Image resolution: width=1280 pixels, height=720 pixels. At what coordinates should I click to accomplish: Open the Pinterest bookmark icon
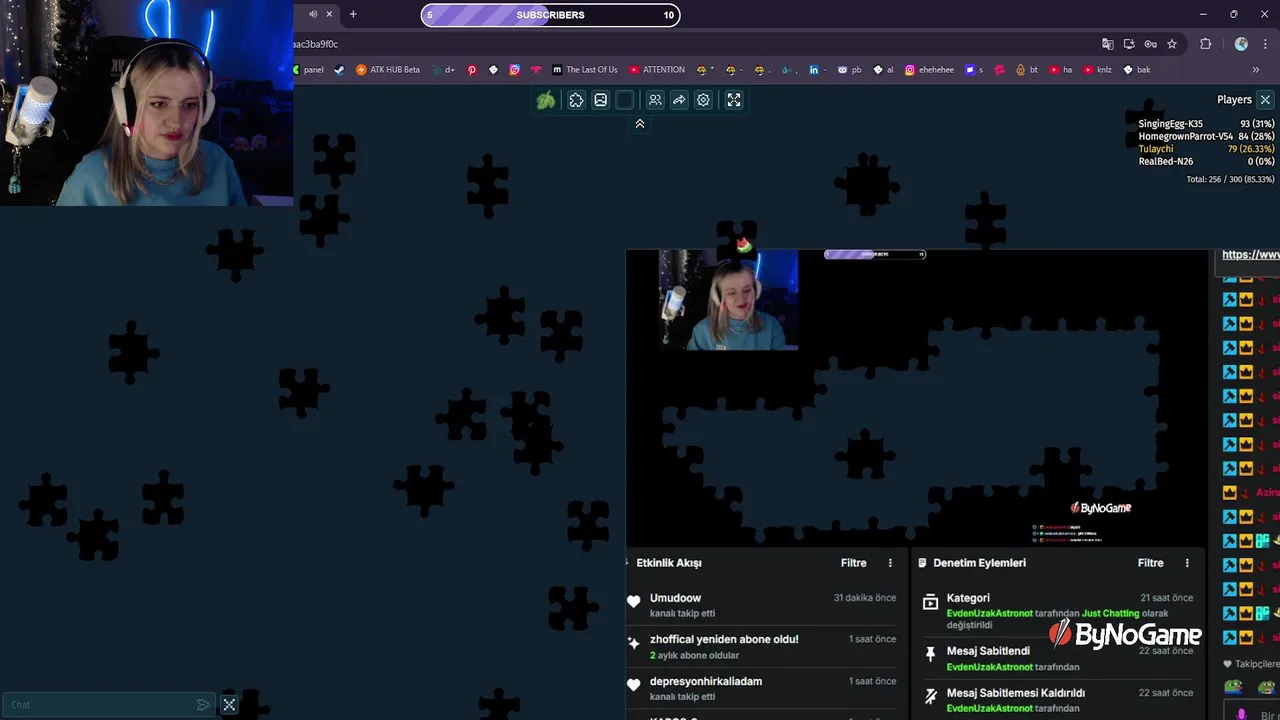472,70
